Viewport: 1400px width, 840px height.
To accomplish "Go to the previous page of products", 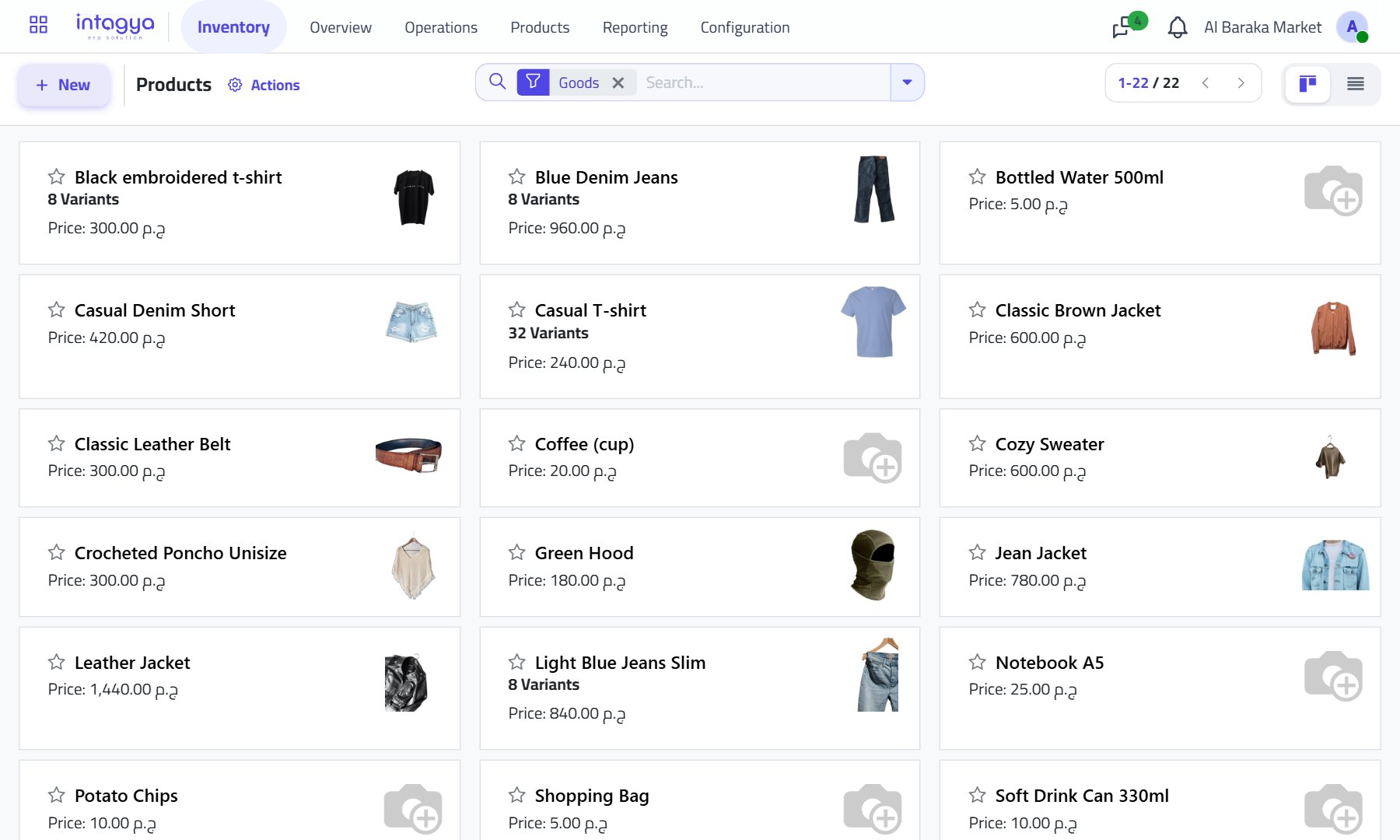I will click(x=1206, y=83).
